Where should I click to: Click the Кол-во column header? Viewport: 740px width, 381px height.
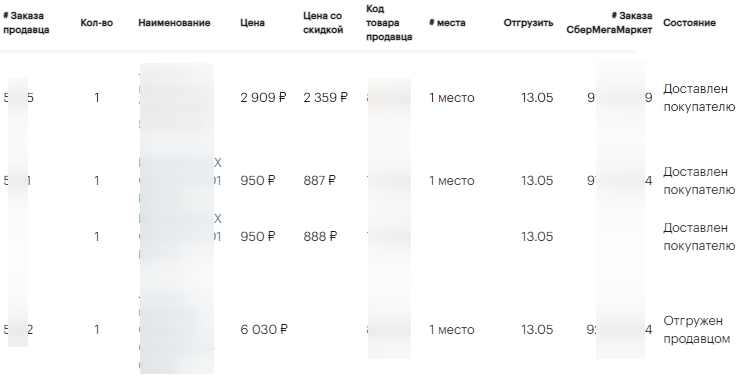pos(97,23)
